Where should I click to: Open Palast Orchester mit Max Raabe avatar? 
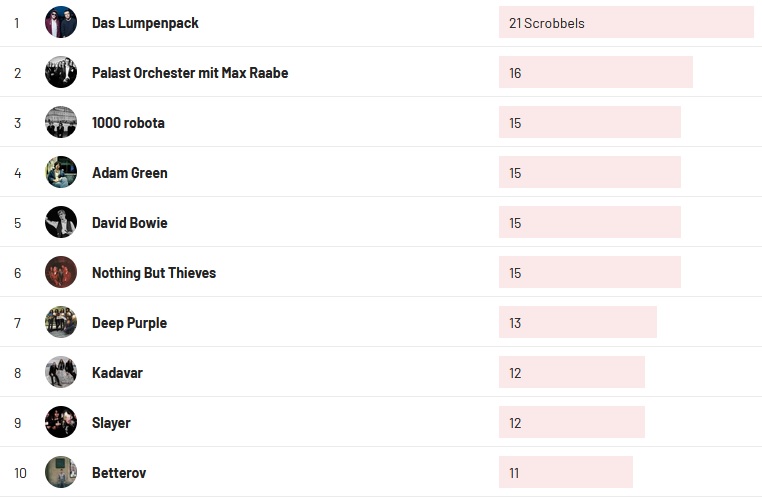(61, 72)
